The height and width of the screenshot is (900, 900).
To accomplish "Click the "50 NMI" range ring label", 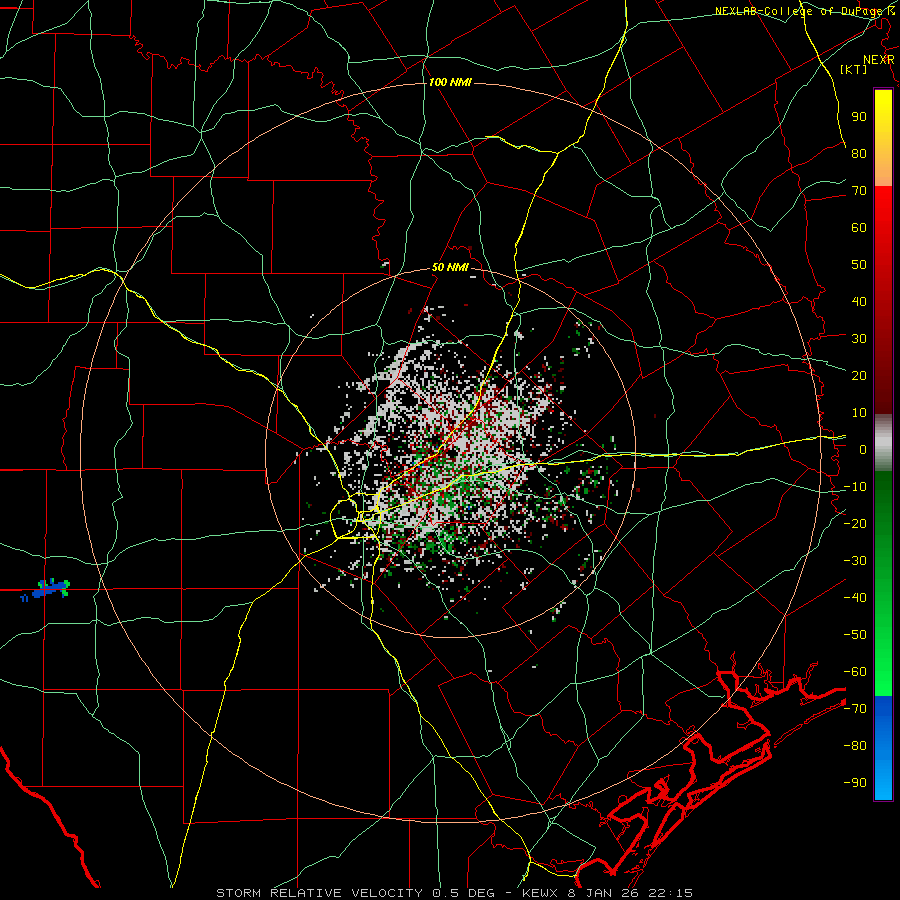I will pos(450,267).
